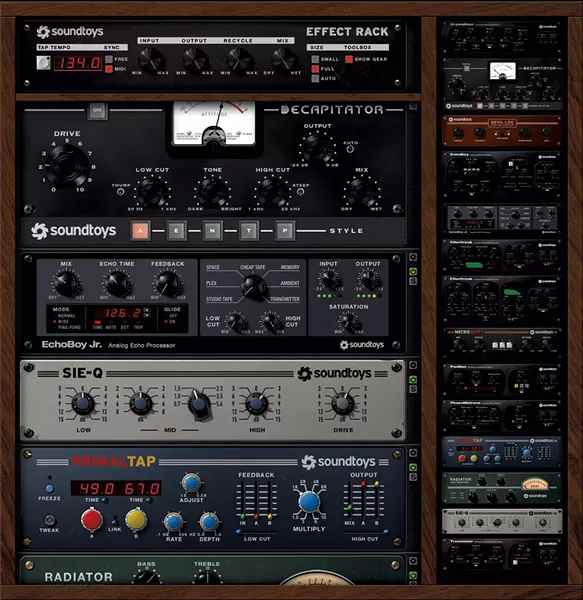The image size is (583, 600).
Task: Click EchoBoy Jr. SATURATION knob
Action: (348, 321)
